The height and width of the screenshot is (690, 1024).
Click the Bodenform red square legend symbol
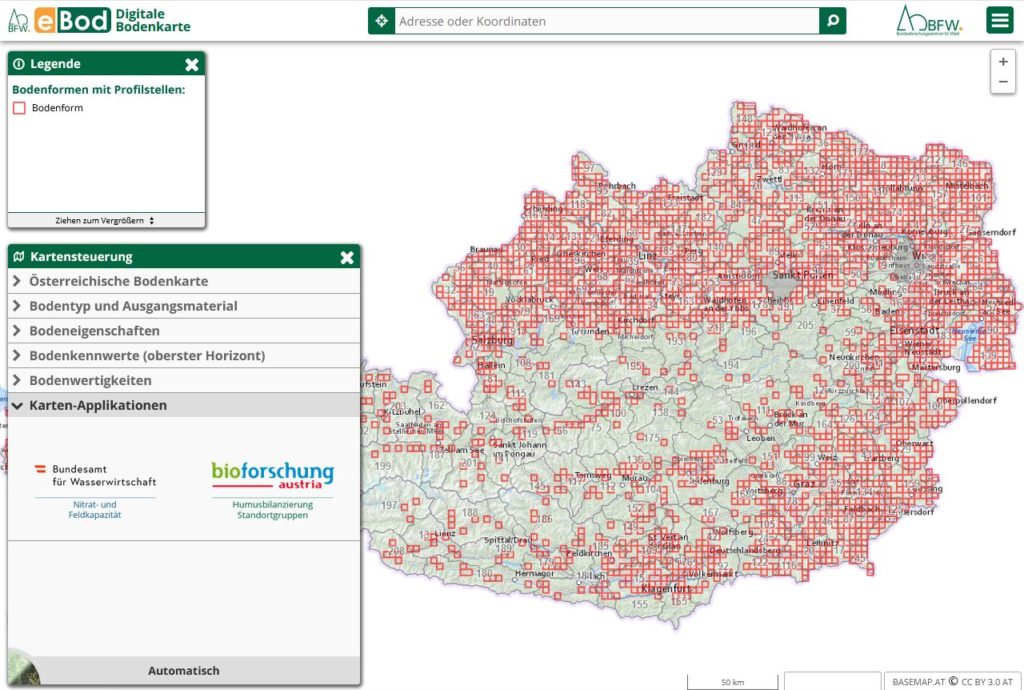click(19, 108)
